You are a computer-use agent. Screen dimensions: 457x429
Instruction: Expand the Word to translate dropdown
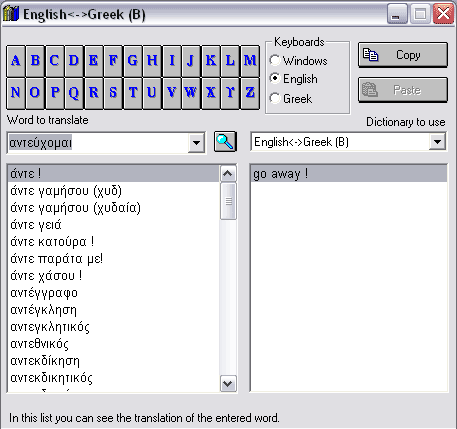[x=196, y=143]
